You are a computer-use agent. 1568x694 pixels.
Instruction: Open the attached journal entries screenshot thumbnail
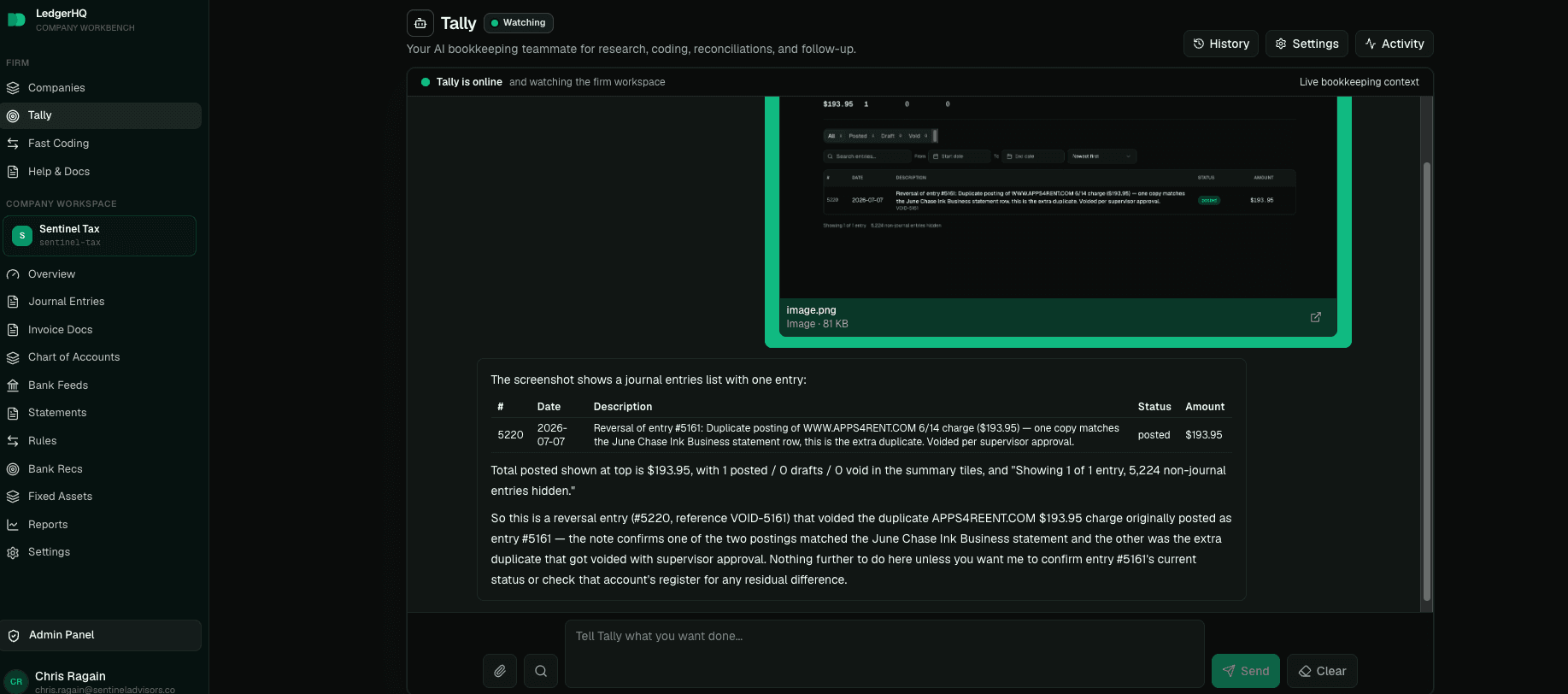tap(1058, 197)
